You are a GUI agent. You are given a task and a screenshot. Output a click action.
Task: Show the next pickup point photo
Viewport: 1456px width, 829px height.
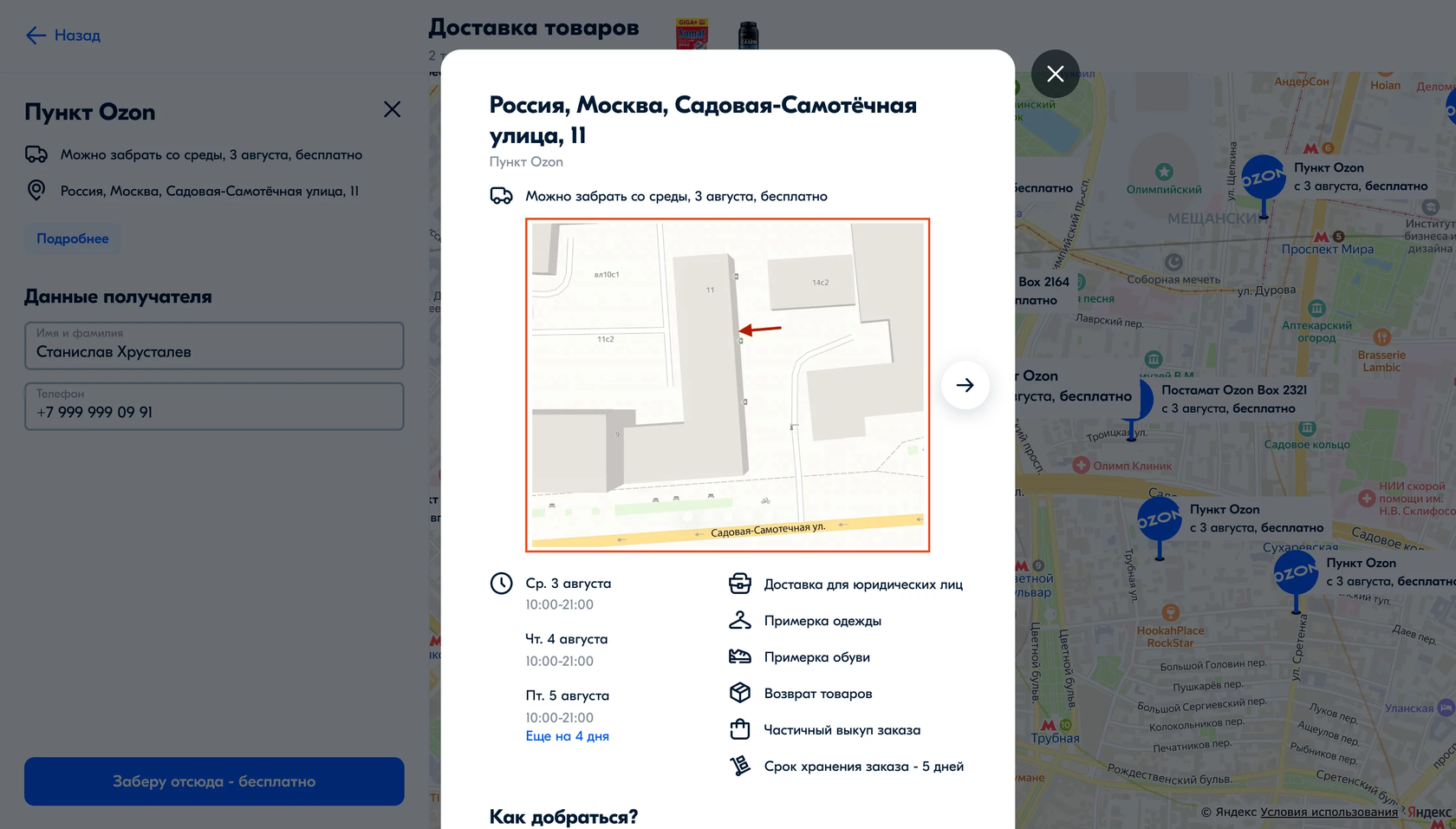coord(965,385)
